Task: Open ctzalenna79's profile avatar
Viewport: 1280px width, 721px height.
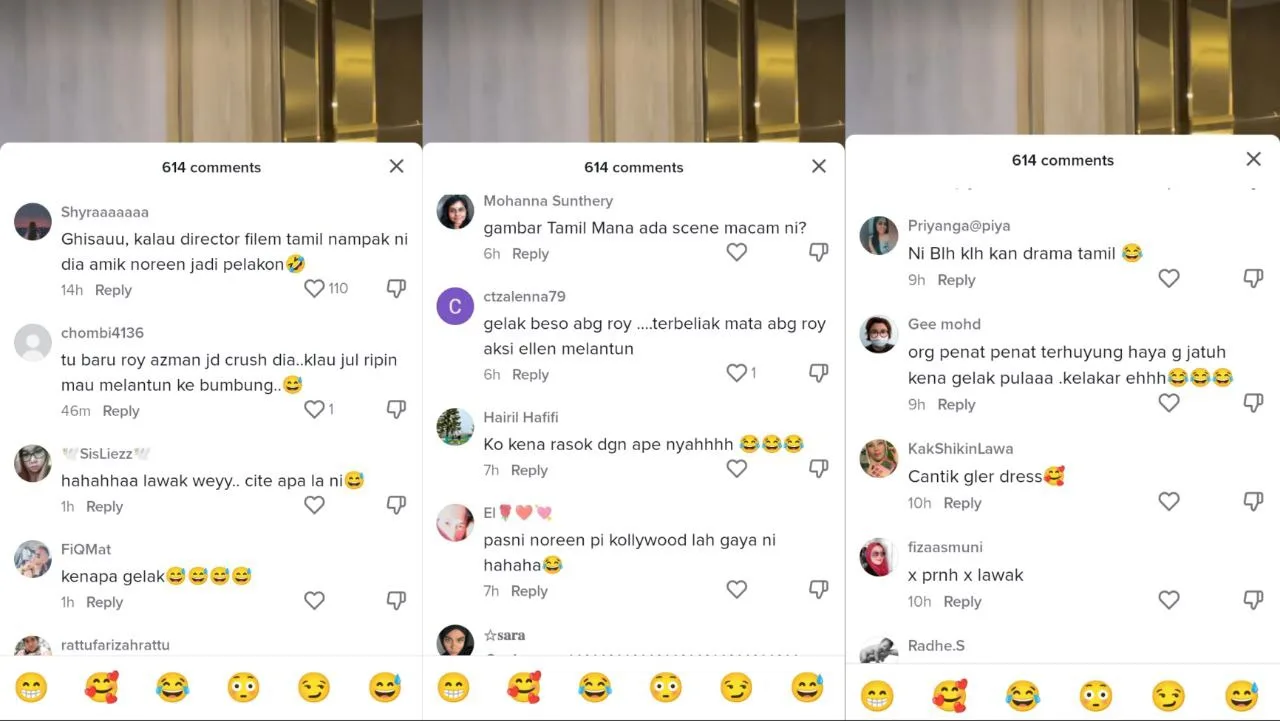Action: point(455,307)
